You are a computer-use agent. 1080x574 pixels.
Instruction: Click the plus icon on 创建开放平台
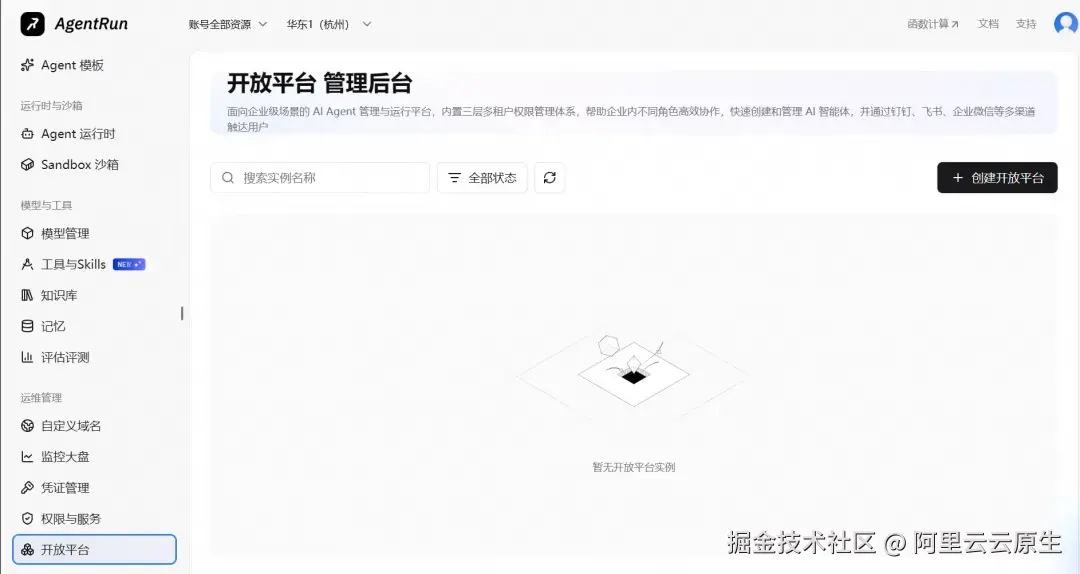pos(957,178)
